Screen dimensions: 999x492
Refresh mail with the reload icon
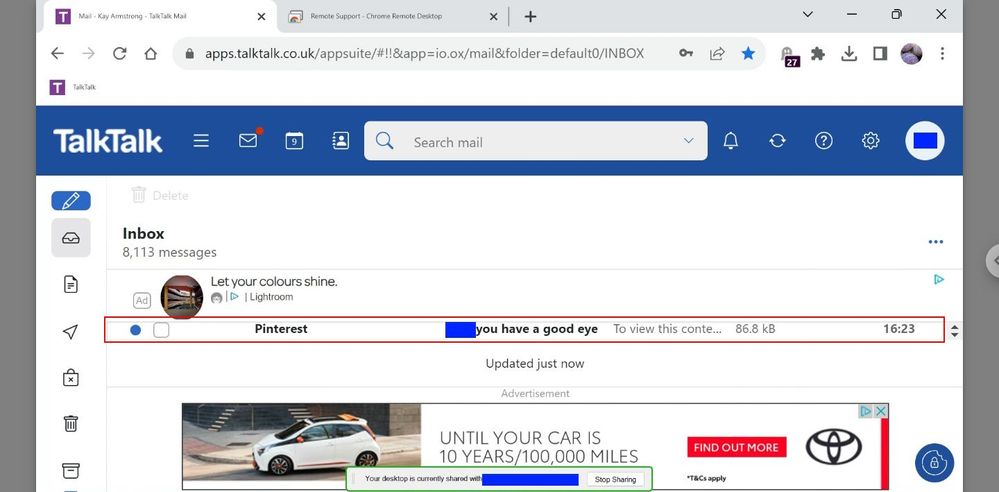tap(777, 141)
